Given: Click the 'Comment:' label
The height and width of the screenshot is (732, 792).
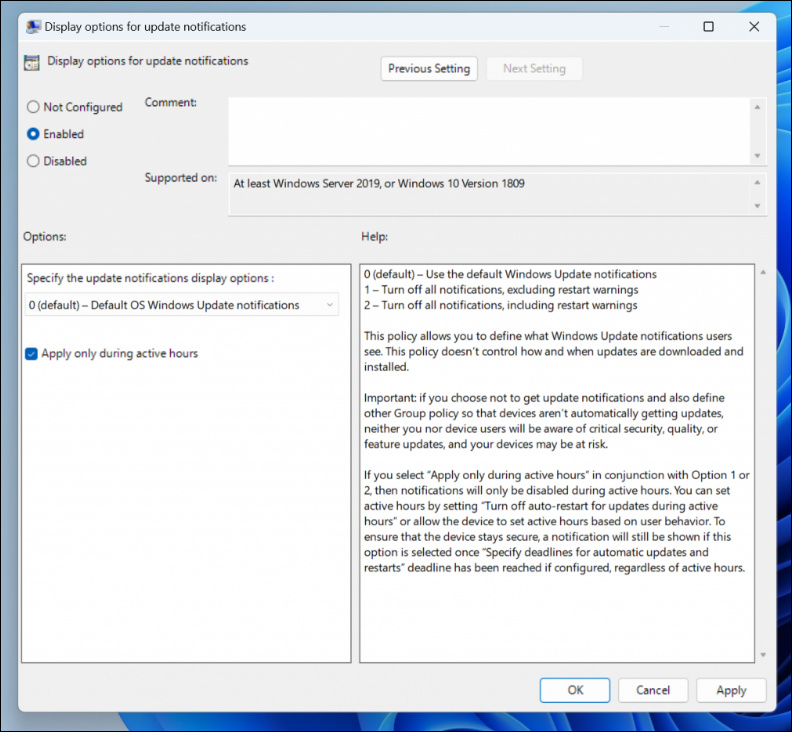Looking at the screenshot, I should (171, 103).
